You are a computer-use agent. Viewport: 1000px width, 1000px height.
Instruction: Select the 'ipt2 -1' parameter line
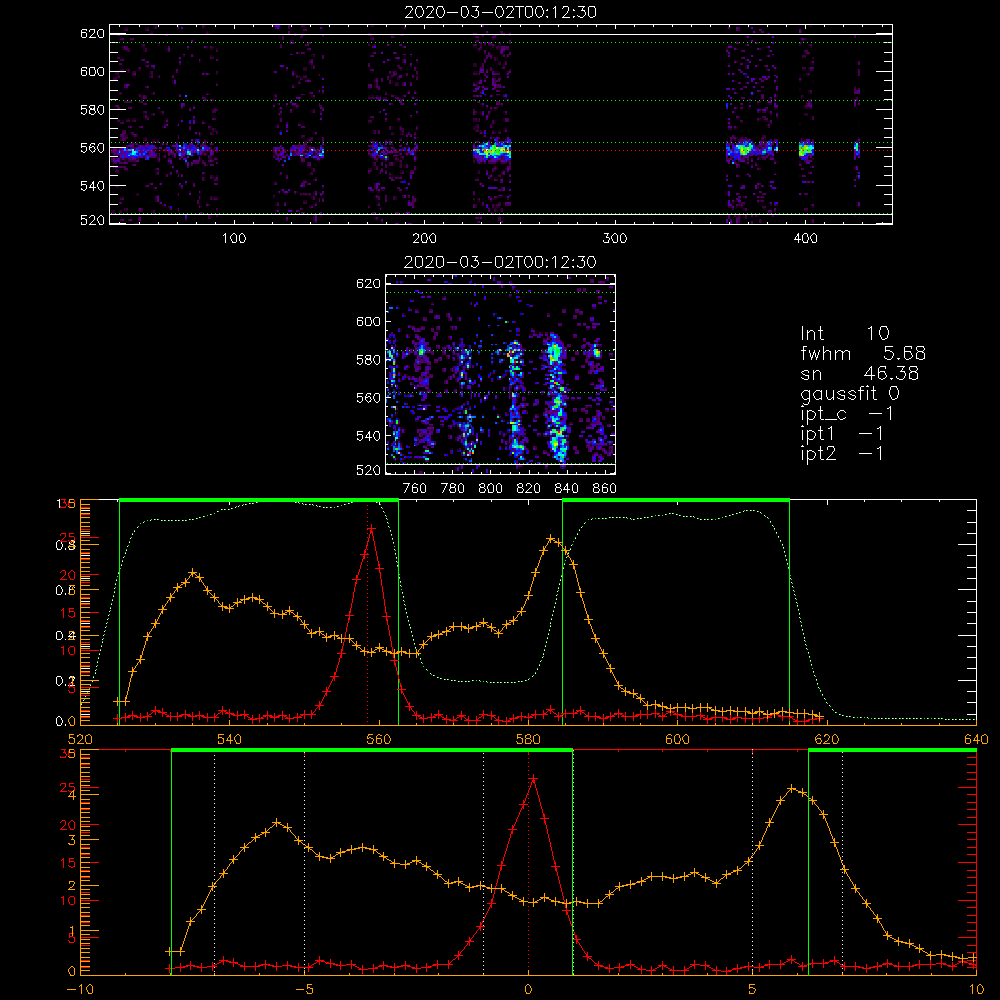842,453
